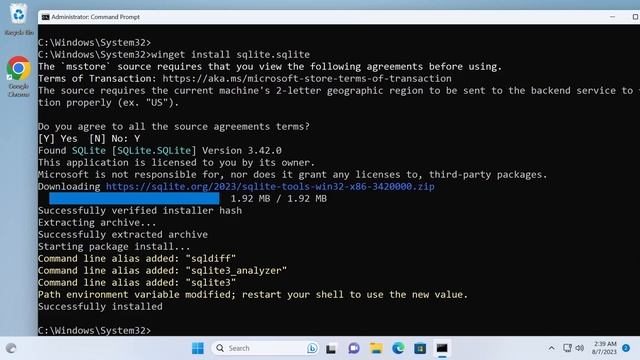The width and height of the screenshot is (640, 360).
Task: Click 'Do you agree to all the source agreements terms?'
Action: coord(174,127)
